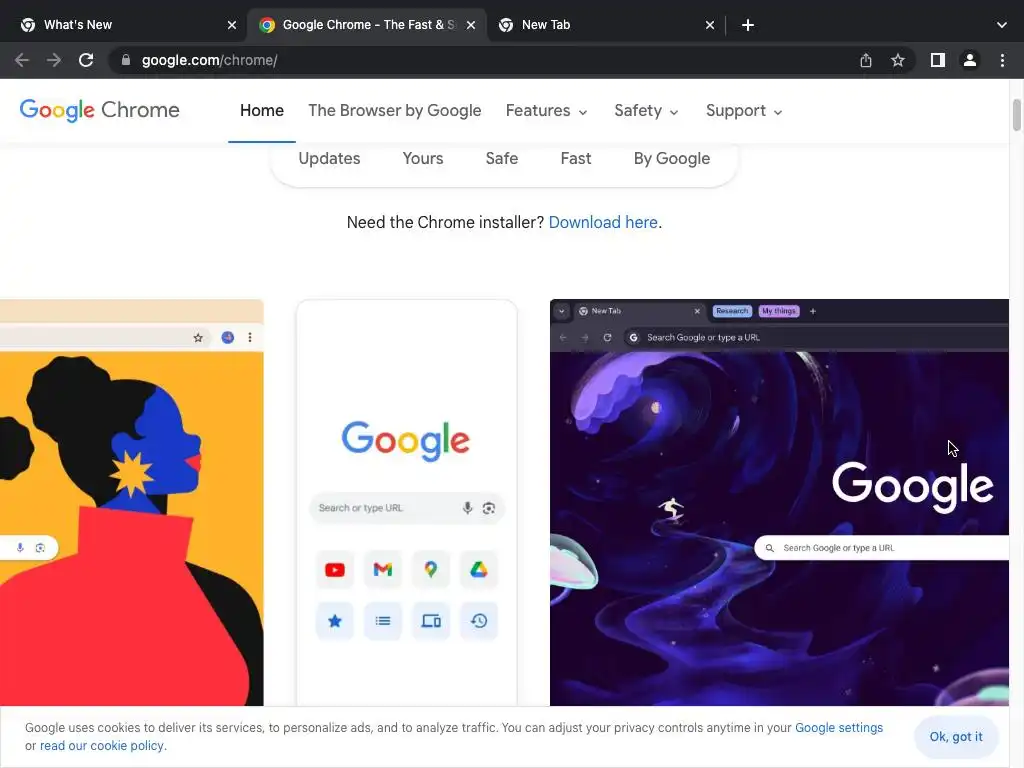Click the Search or type URL field

(406, 508)
